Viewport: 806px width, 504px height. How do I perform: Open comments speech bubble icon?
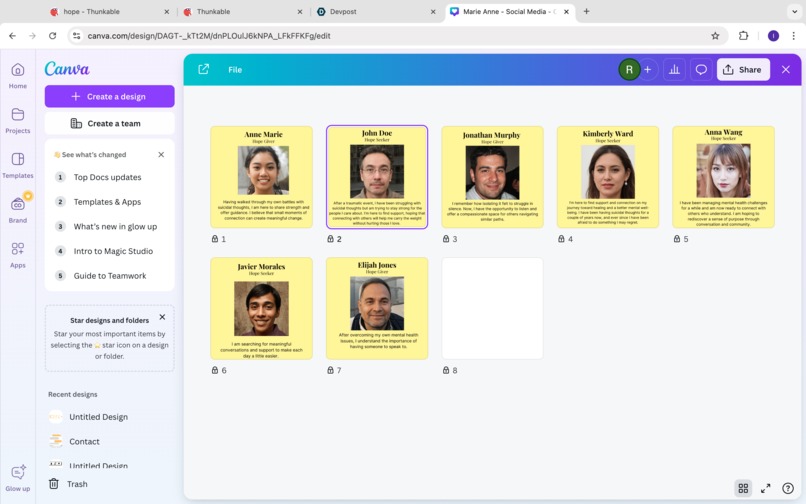click(701, 69)
